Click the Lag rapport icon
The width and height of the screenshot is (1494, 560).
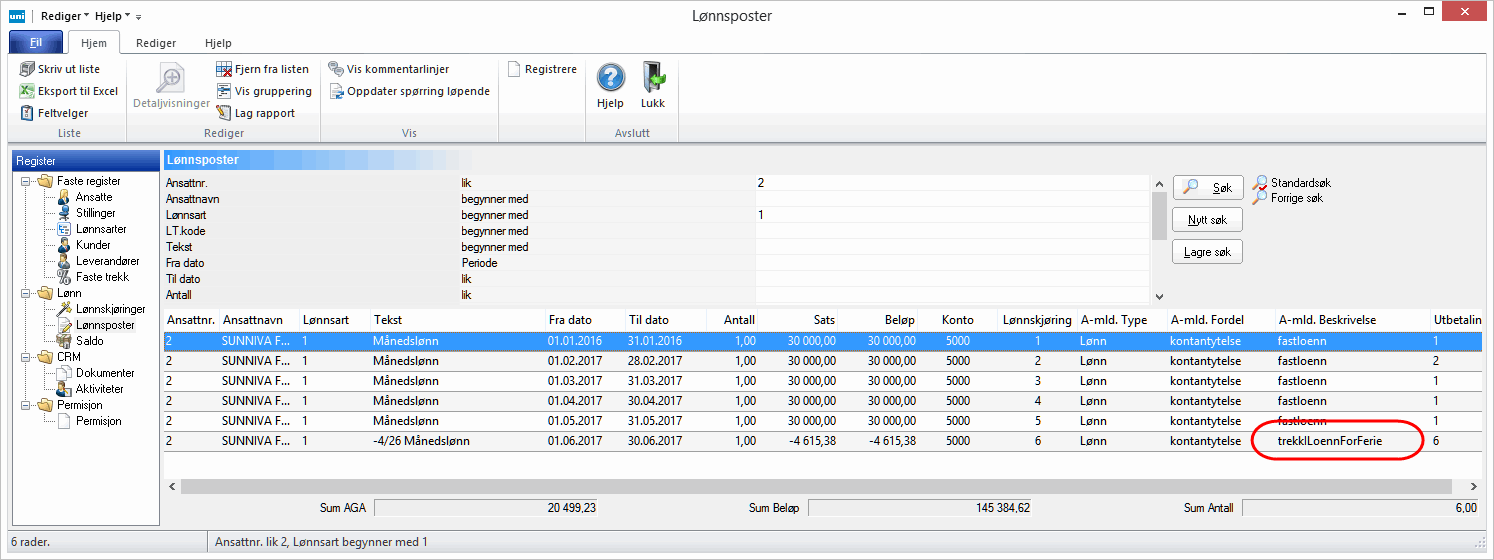point(224,113)
